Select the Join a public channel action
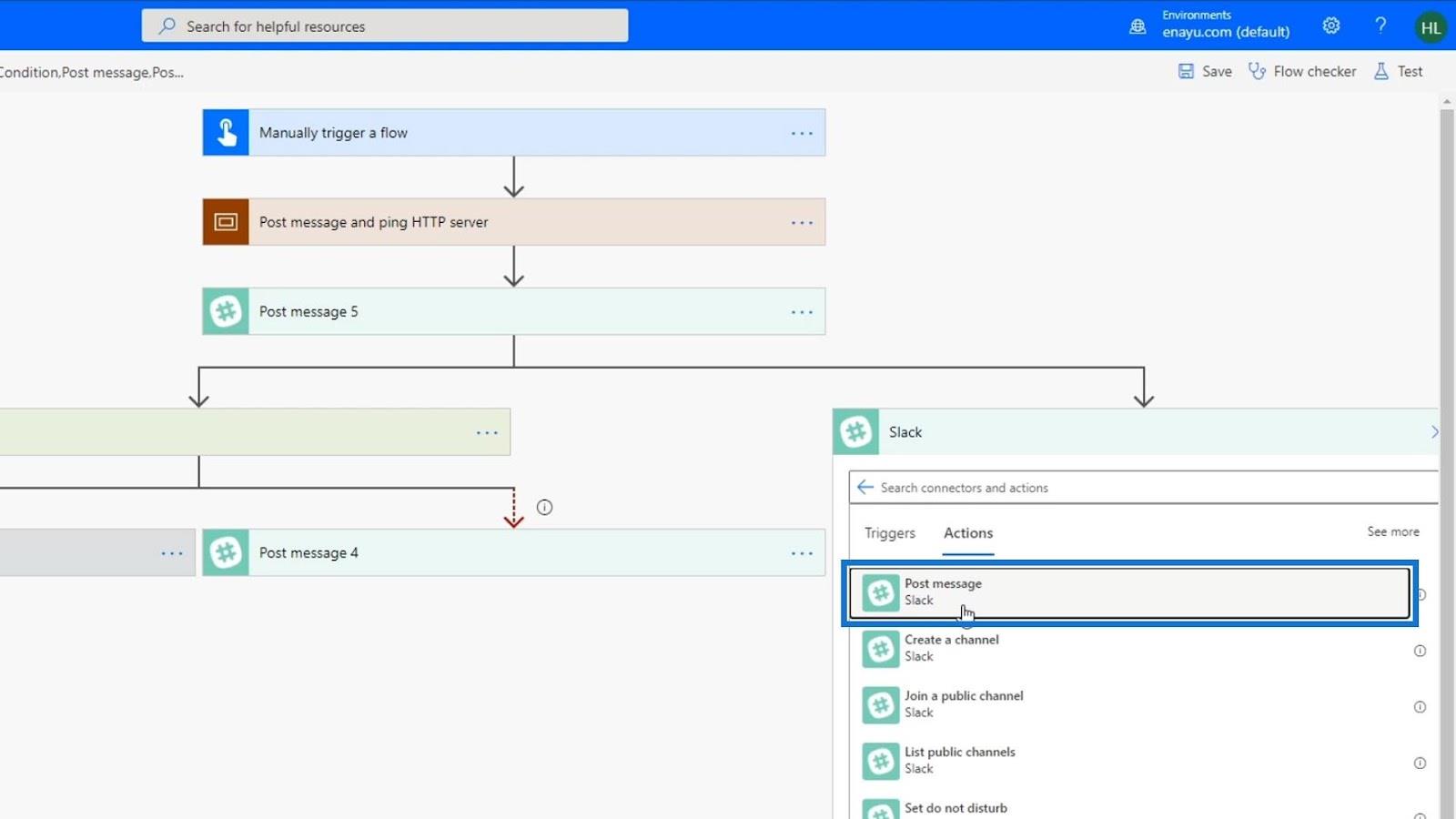Screen dimensions: 1456x819 click(x=1129, y=704)
